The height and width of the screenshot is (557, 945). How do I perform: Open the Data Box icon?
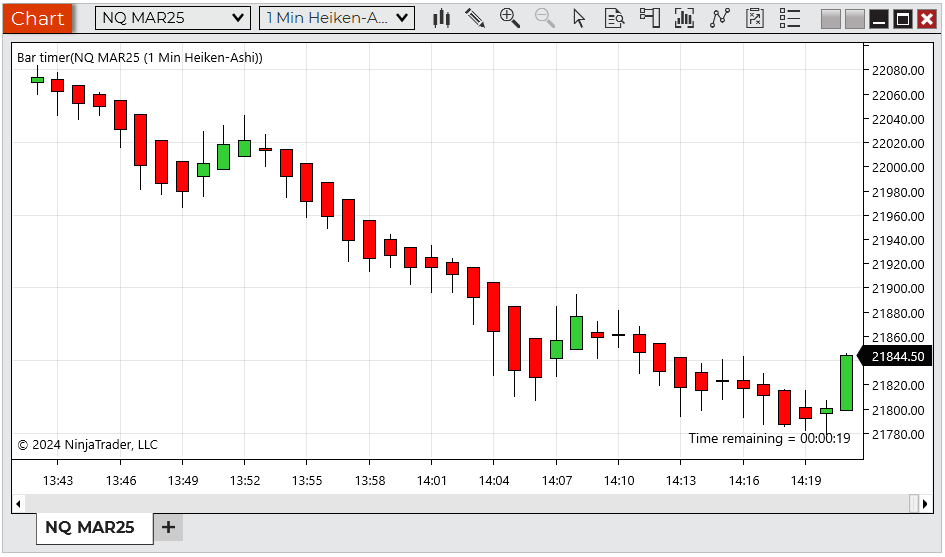coord(614,18)
